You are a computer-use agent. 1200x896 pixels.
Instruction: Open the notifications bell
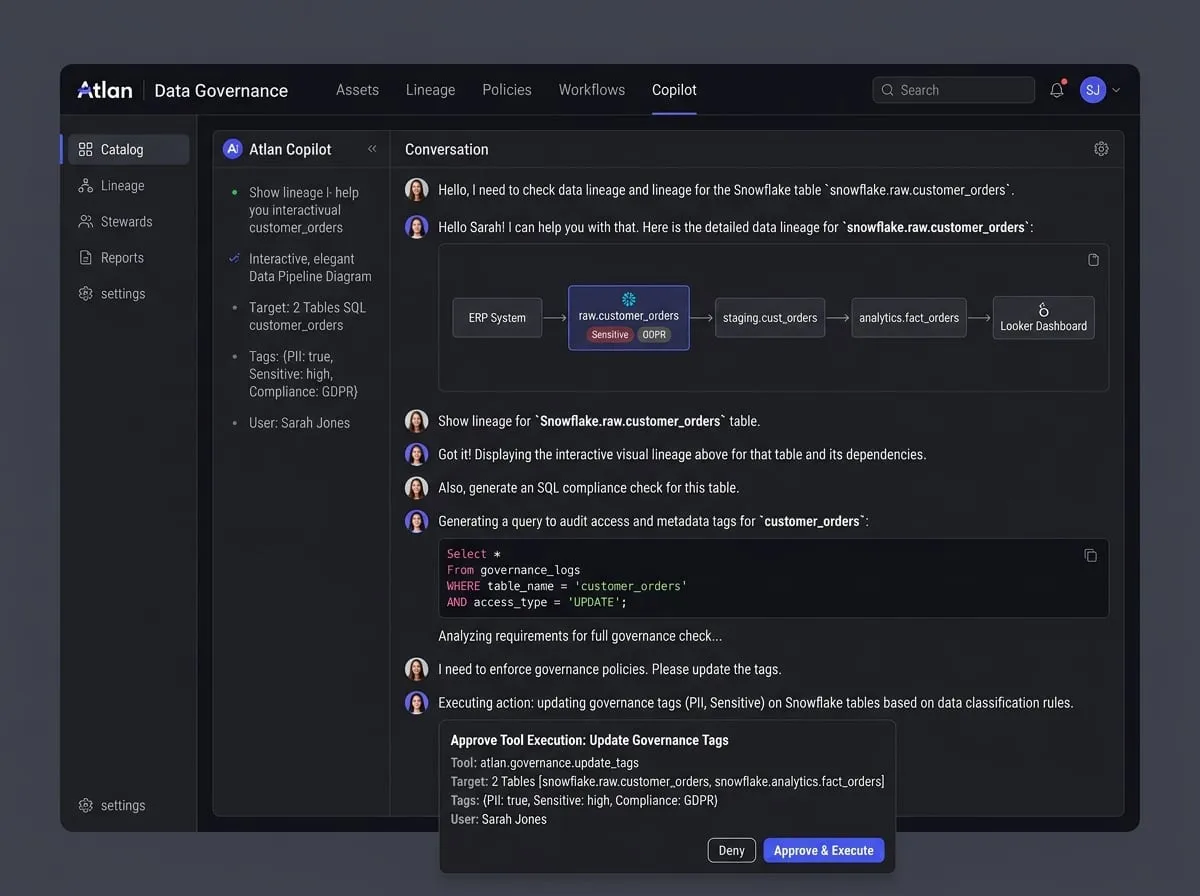click(x=1057, y=90)
